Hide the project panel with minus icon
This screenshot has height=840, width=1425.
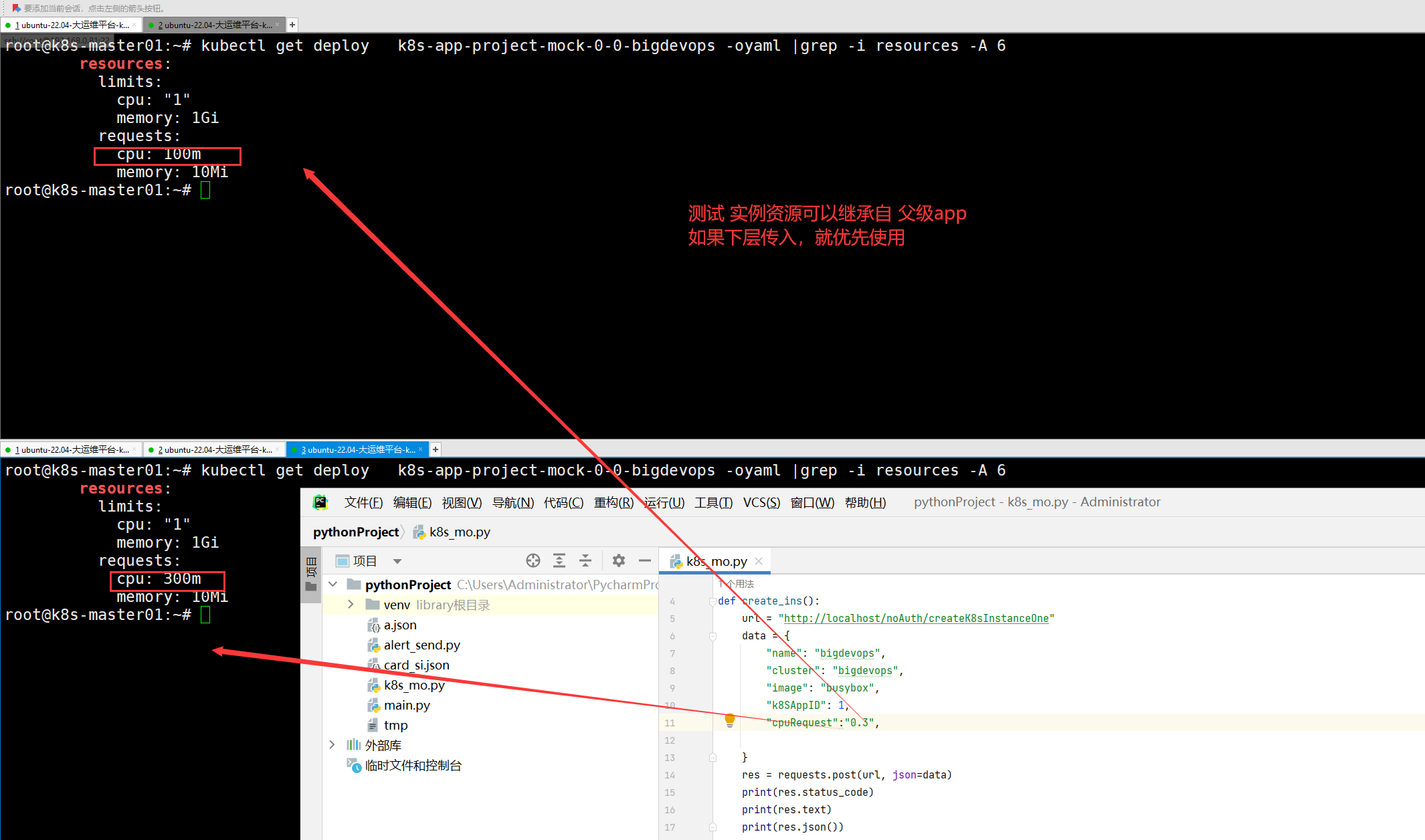[645, 560]
